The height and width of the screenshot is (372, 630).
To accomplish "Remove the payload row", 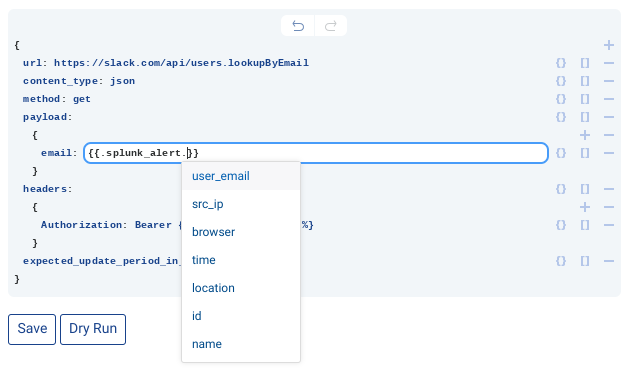I will [609, 117].
